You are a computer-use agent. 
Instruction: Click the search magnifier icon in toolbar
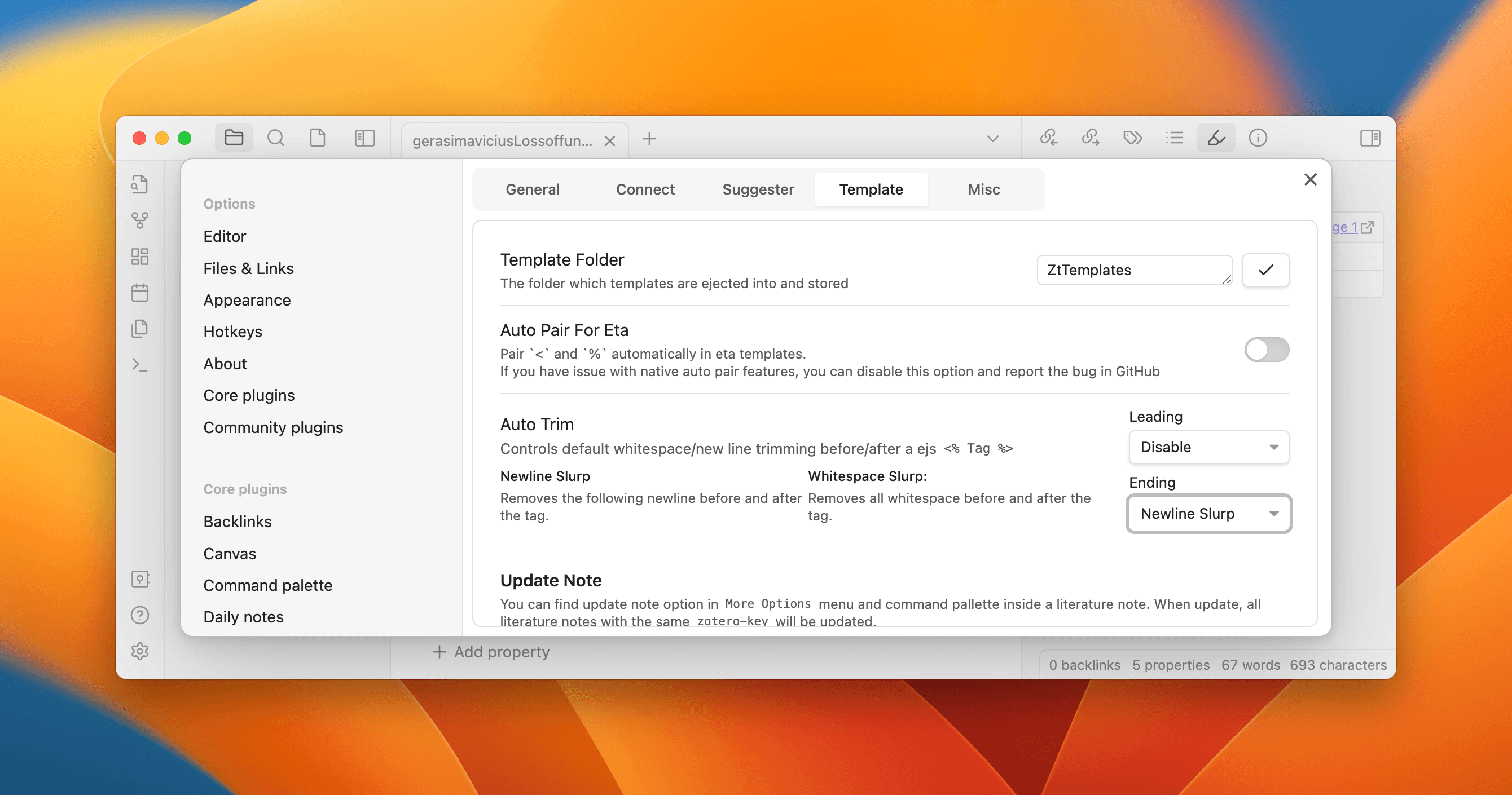pyautogui.click(x=275, y=139)
